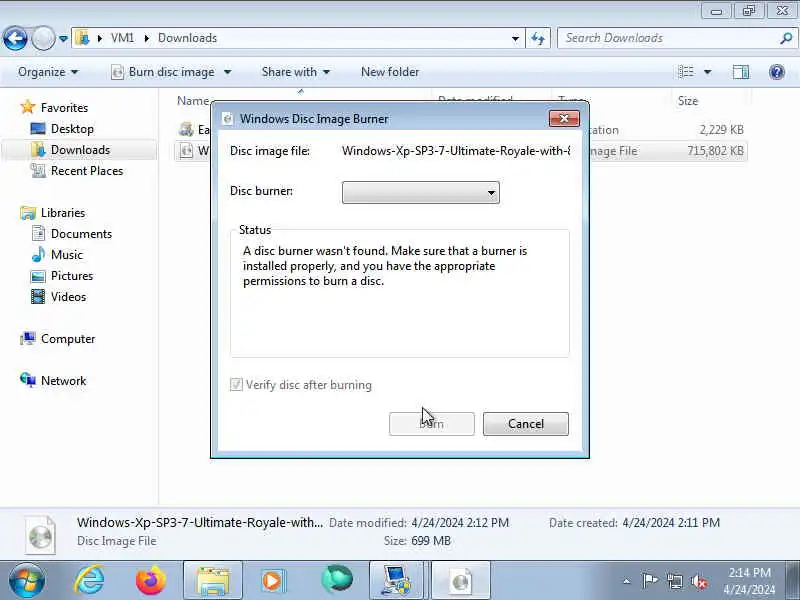Click the disc image thumbnail in details pane
Screen dimensions: 800x600
(40, 534)
